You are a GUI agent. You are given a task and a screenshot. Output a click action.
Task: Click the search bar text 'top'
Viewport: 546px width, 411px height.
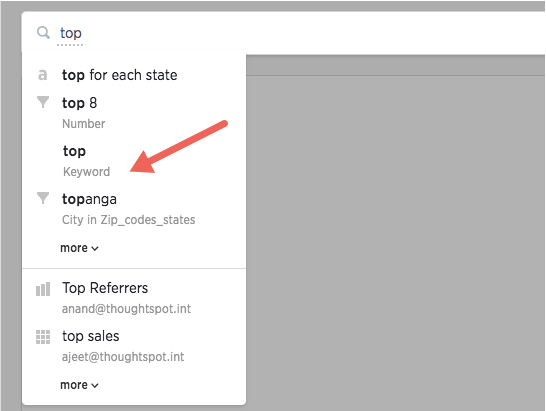click(71, 33)
